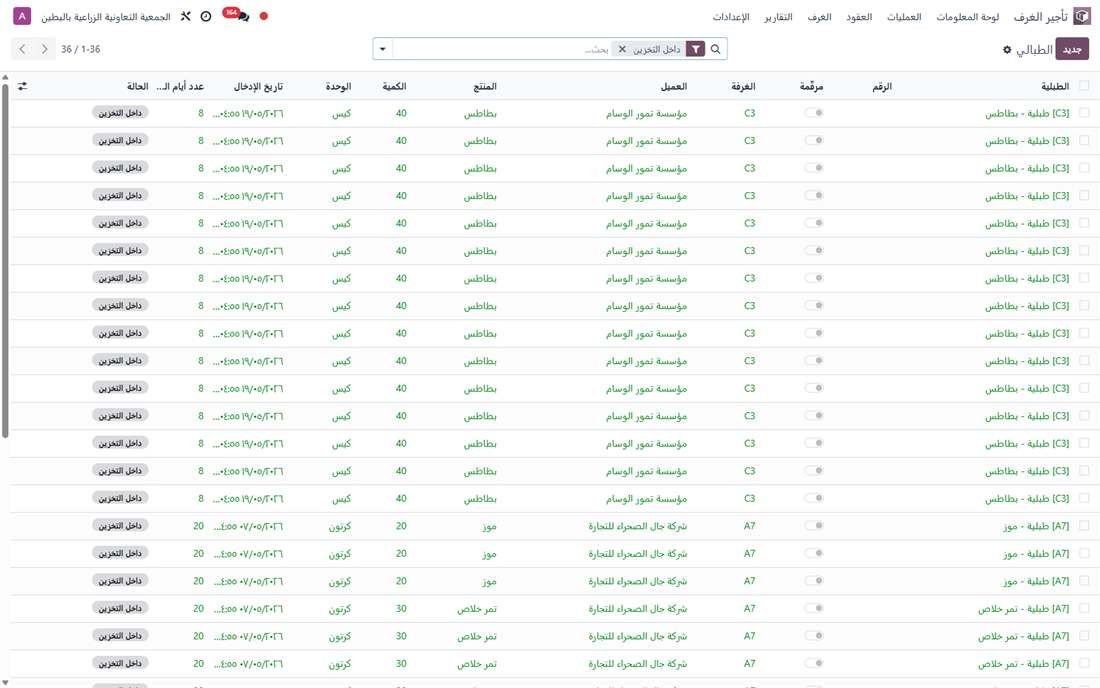
Task: Sort by the العميل column header
Action: pyautogui.click(x=673, y=86)
